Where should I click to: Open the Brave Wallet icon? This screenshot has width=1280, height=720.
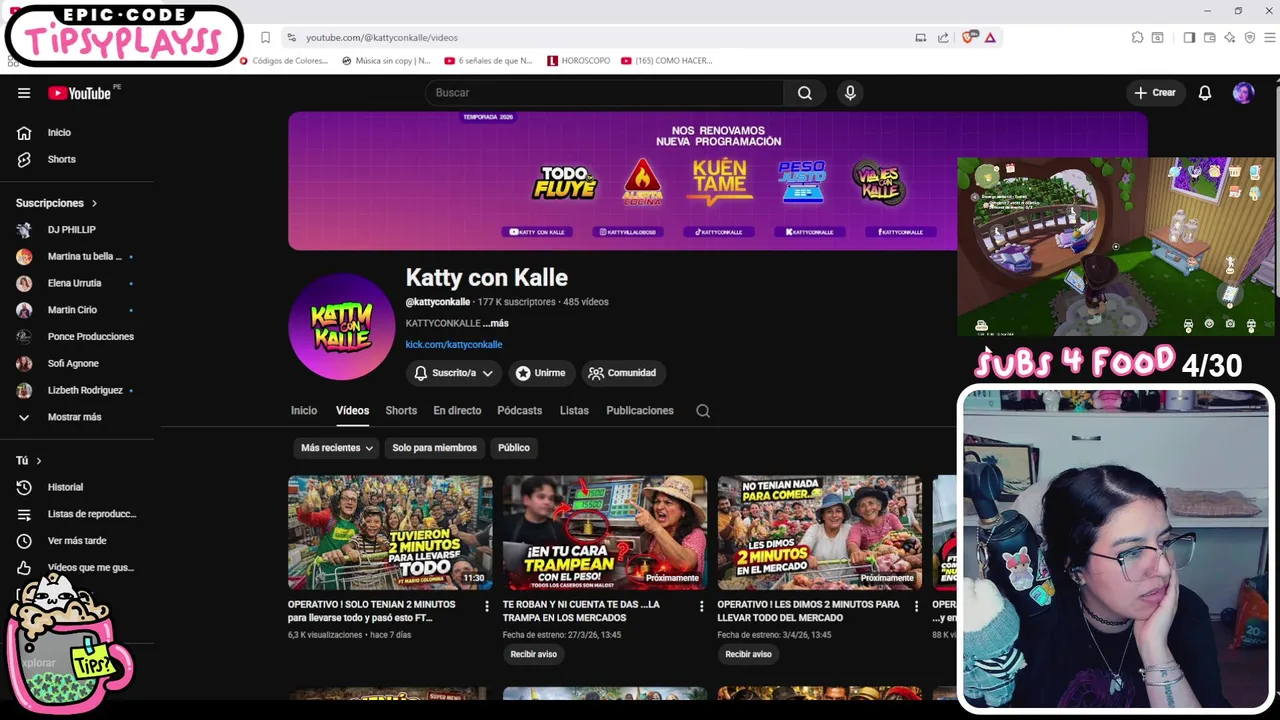point(1209,38)
